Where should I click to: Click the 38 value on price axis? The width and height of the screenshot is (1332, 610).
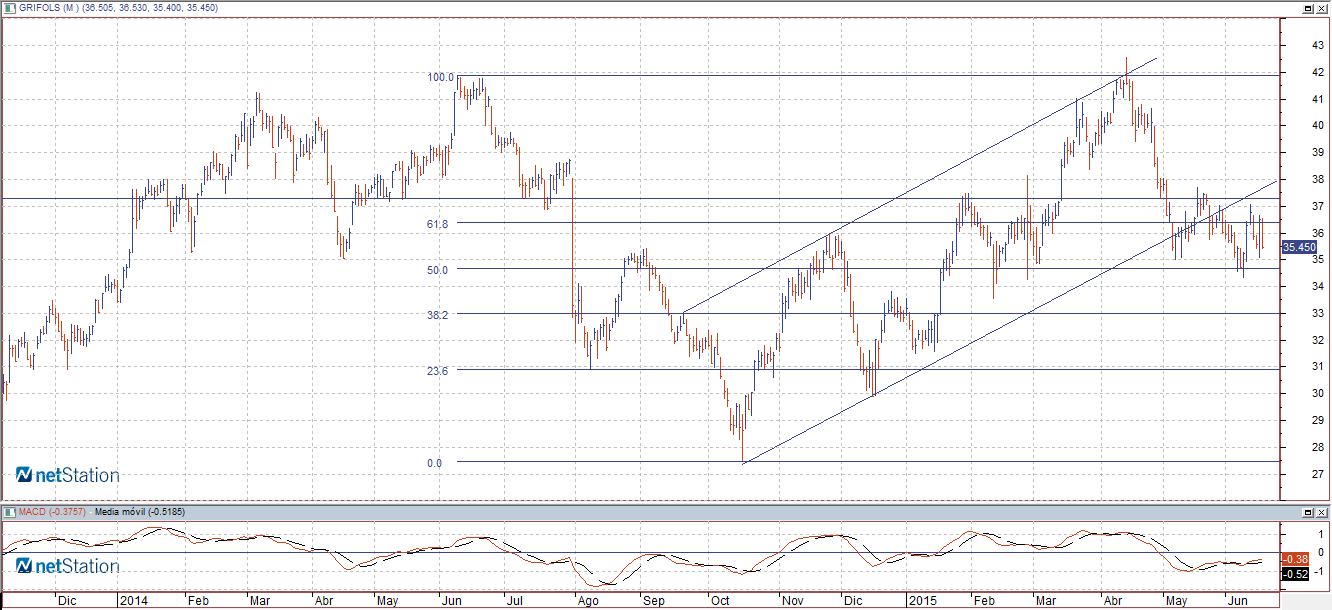click(1317, 179)
